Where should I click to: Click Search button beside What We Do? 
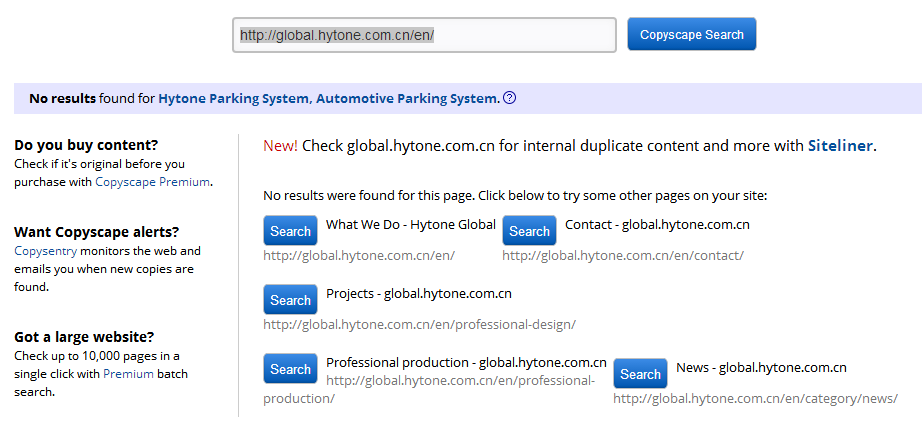point(290,230)
